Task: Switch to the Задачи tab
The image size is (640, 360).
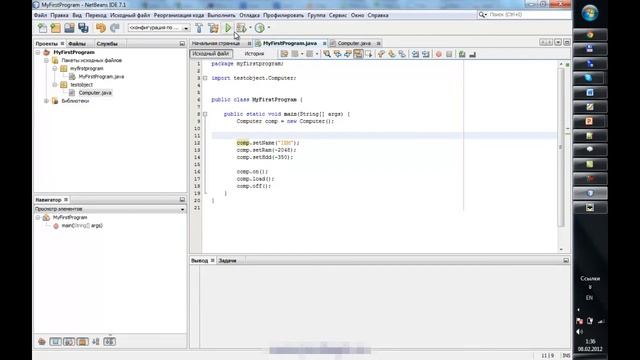Action: tap(227, 260)
